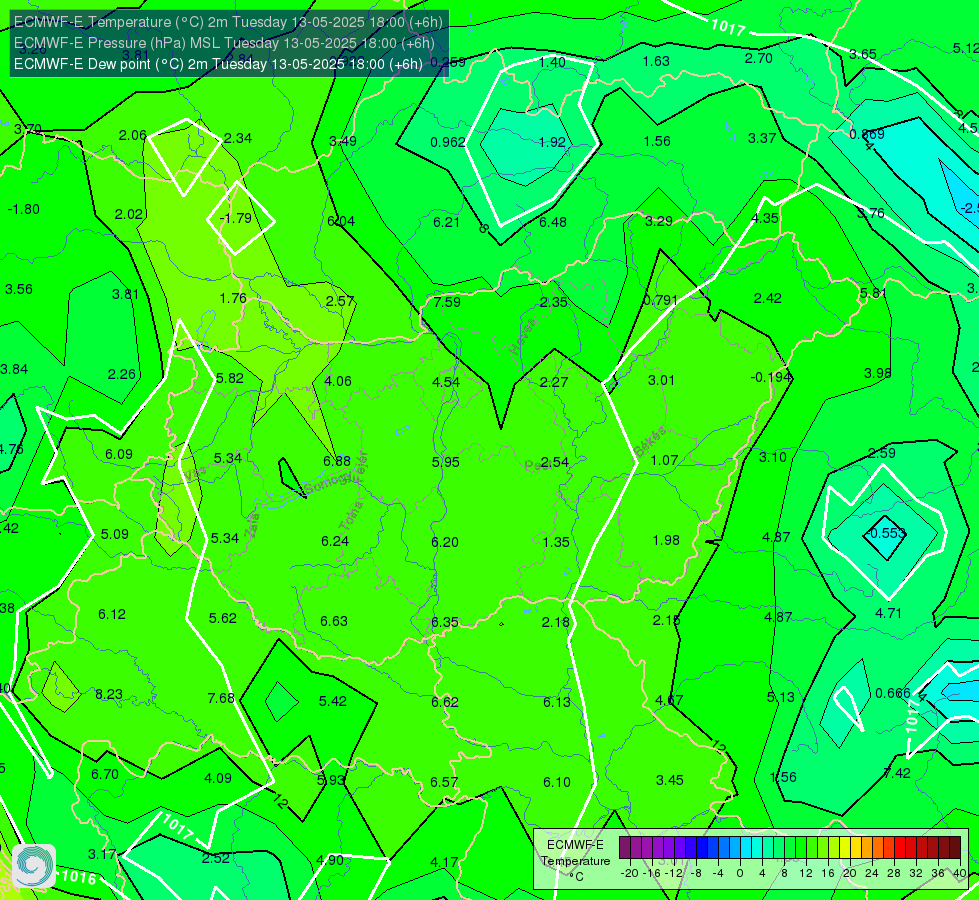Pick the cyan legend swatch above 0

745,848
